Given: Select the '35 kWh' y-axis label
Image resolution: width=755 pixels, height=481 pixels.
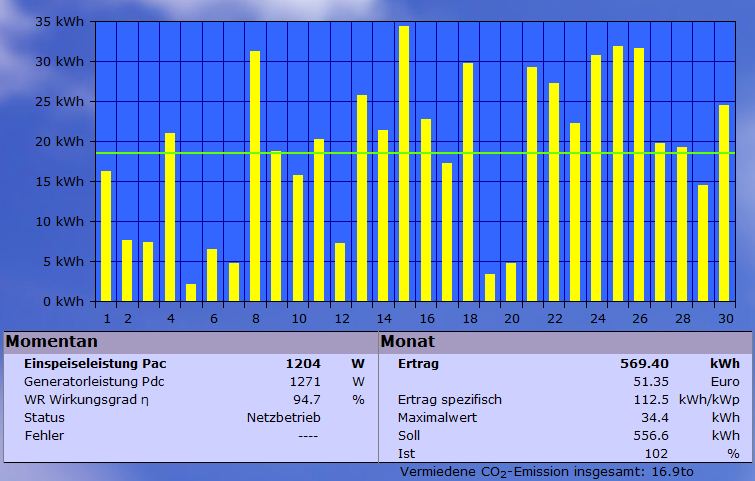Looking at the screenshot, I should (x=59, y=22).
